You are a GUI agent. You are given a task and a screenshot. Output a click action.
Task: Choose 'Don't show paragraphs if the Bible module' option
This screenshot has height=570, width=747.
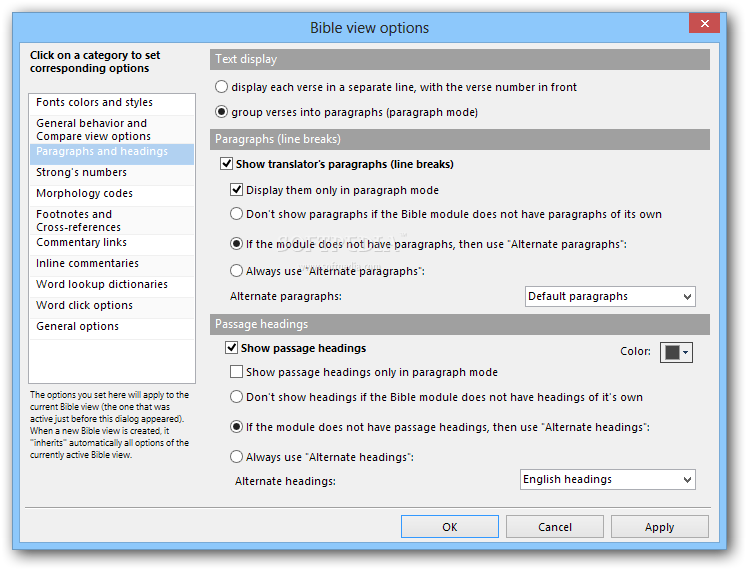point(236,214)
